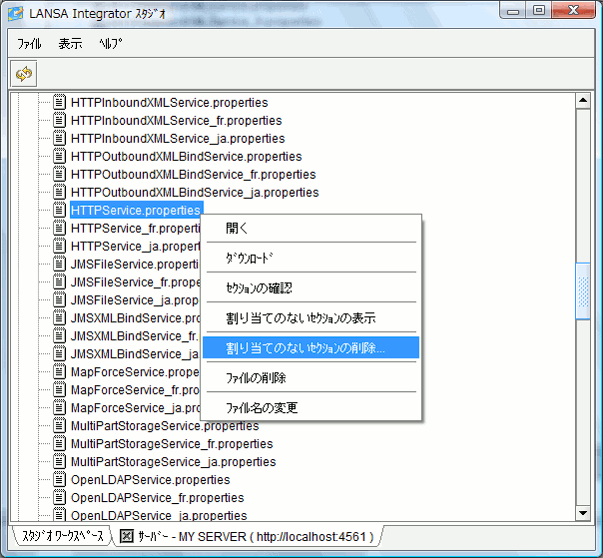Click the refresh toolbar icon
Screen dimensions: 603x558
pos(23,73)
